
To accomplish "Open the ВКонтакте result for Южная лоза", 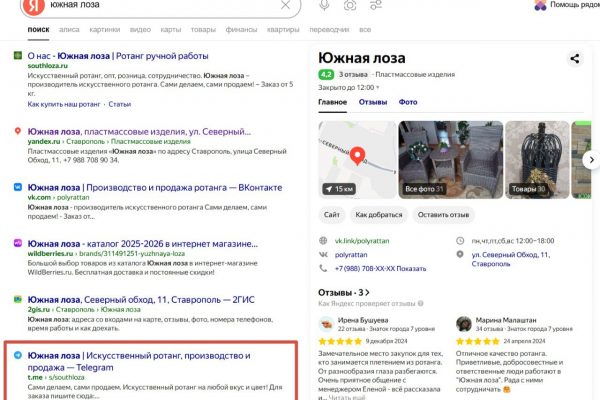I will tap(155, 188).
